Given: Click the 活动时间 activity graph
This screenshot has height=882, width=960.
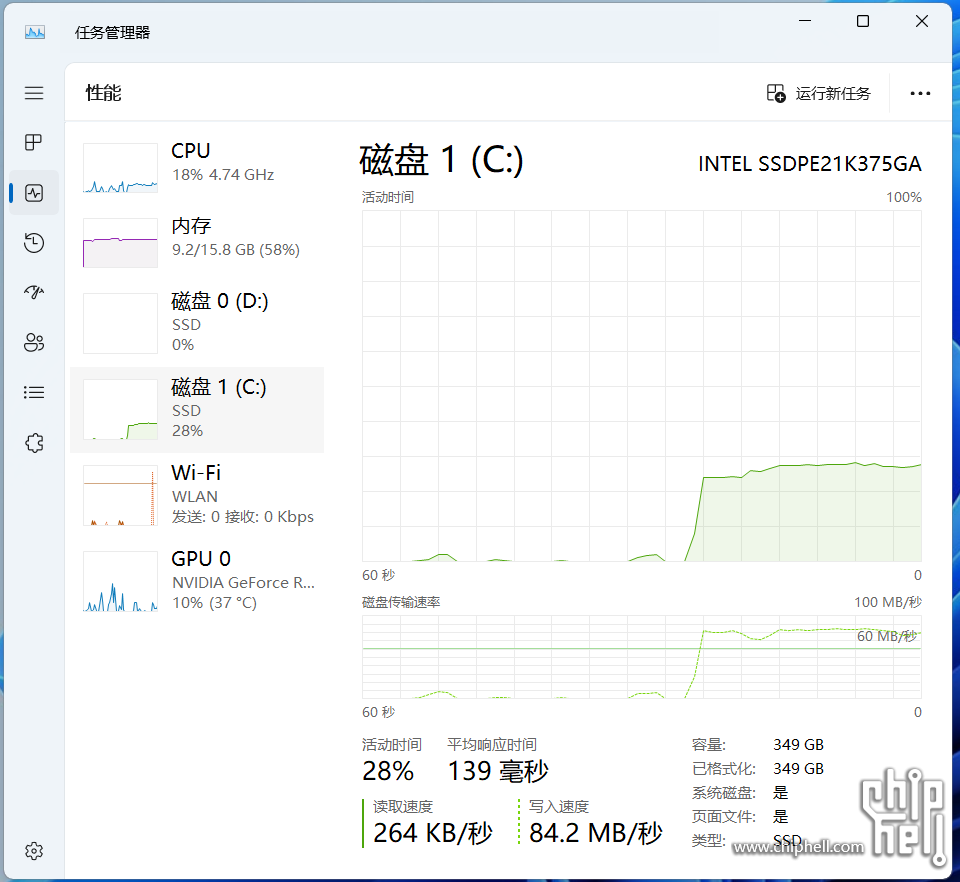Looking at the screenshot, I should [642, 386].
